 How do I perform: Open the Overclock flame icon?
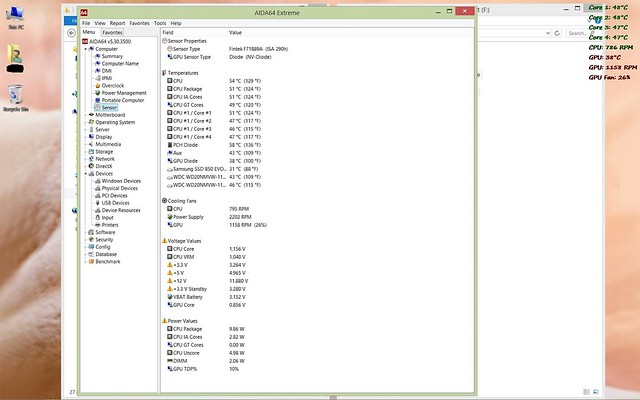(x=98, y=86)
